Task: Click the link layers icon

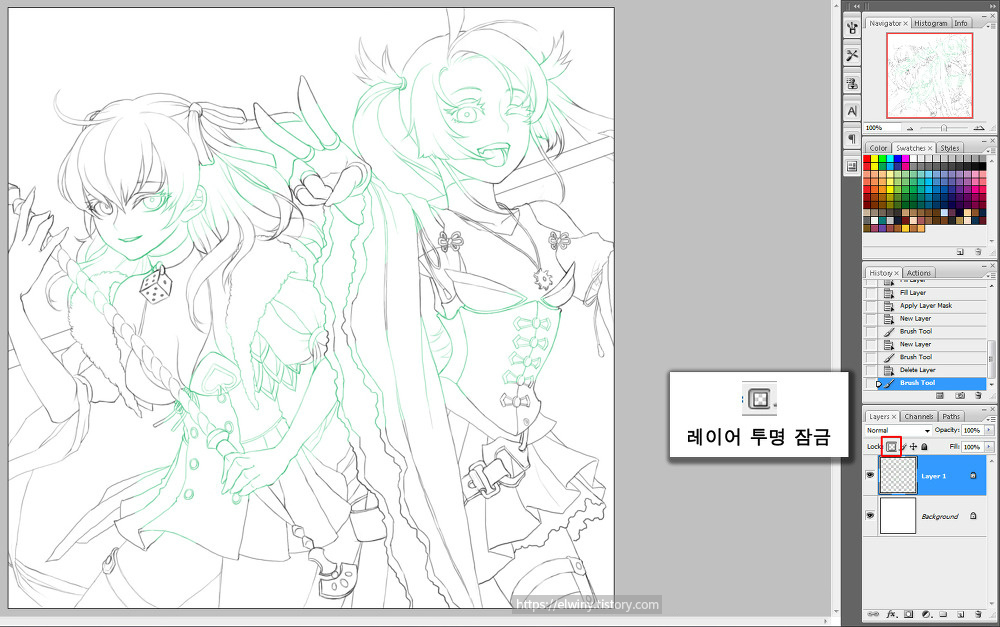Action: (873, 614)
